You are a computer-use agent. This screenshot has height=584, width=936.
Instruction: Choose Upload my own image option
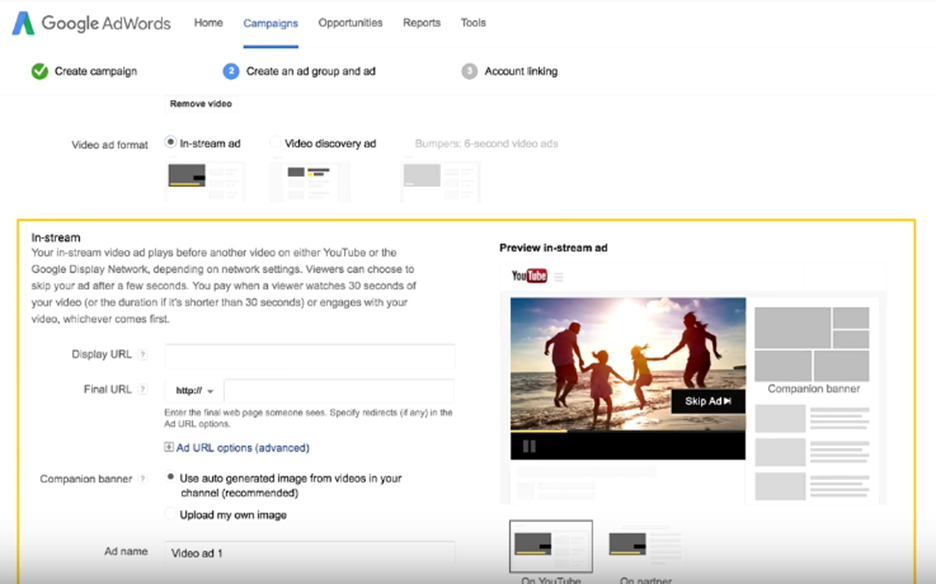pos(170,514)
